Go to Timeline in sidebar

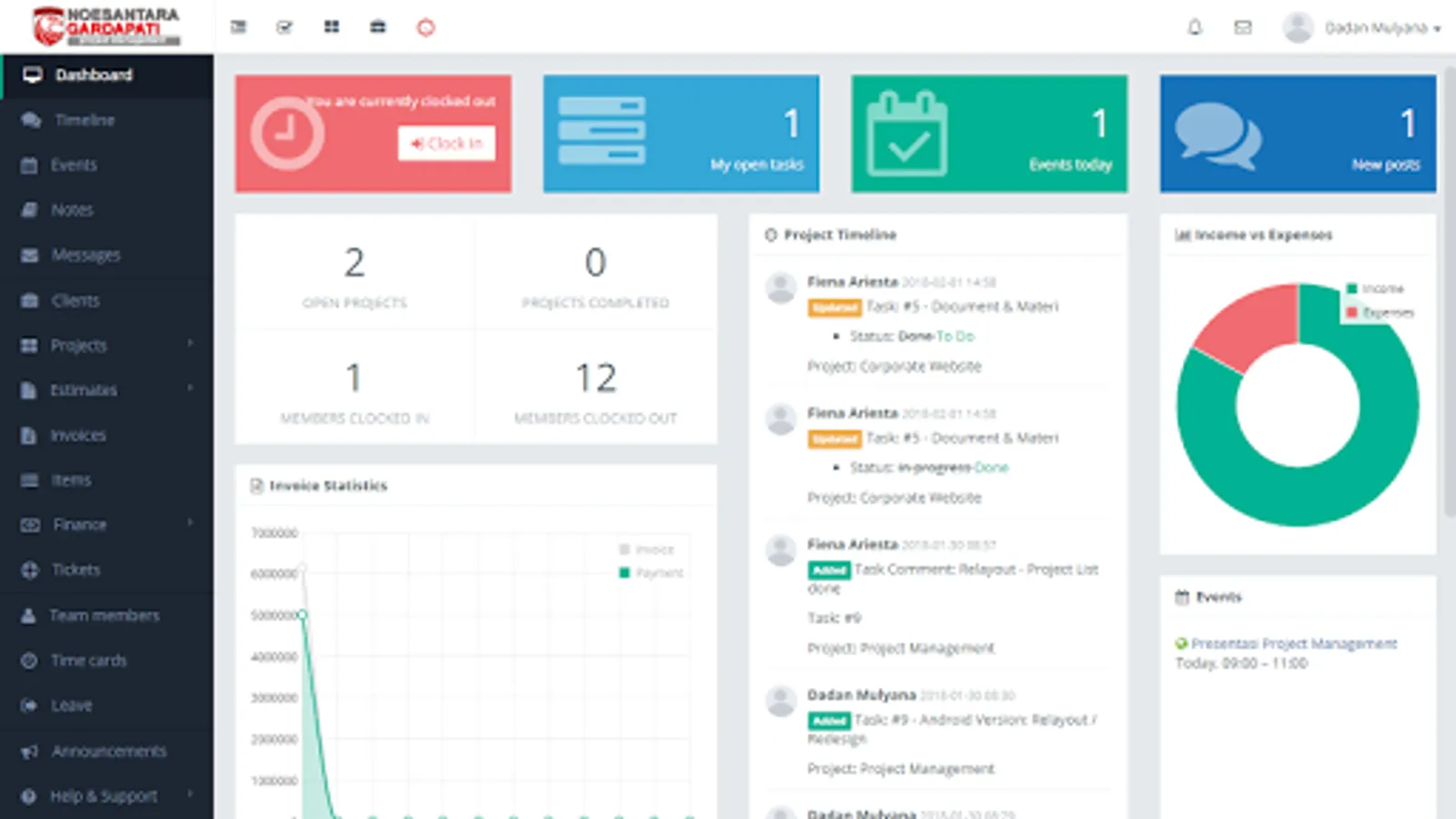[x=107, y=120]
